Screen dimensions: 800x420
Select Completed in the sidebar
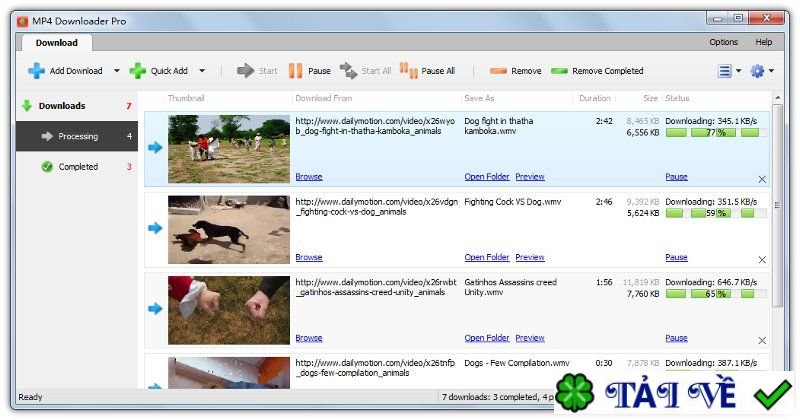tap(77, 167)
